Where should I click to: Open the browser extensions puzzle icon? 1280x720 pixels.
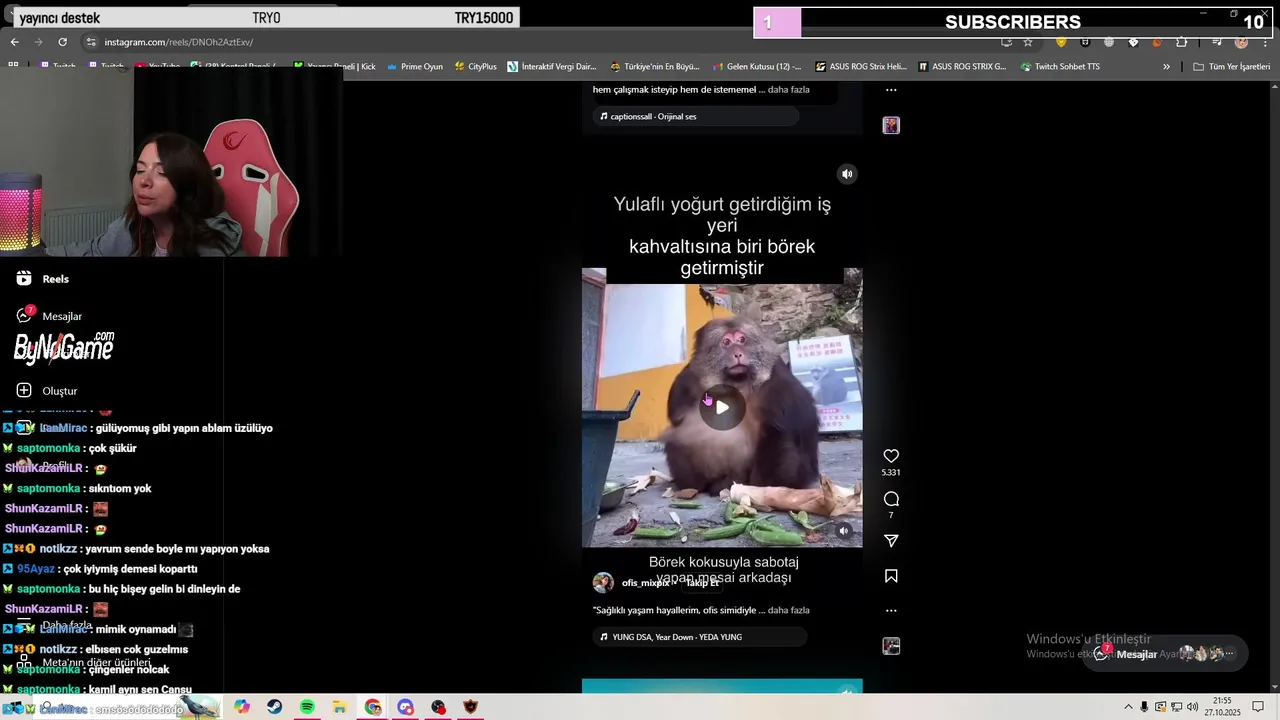(x=1182, y=42)
